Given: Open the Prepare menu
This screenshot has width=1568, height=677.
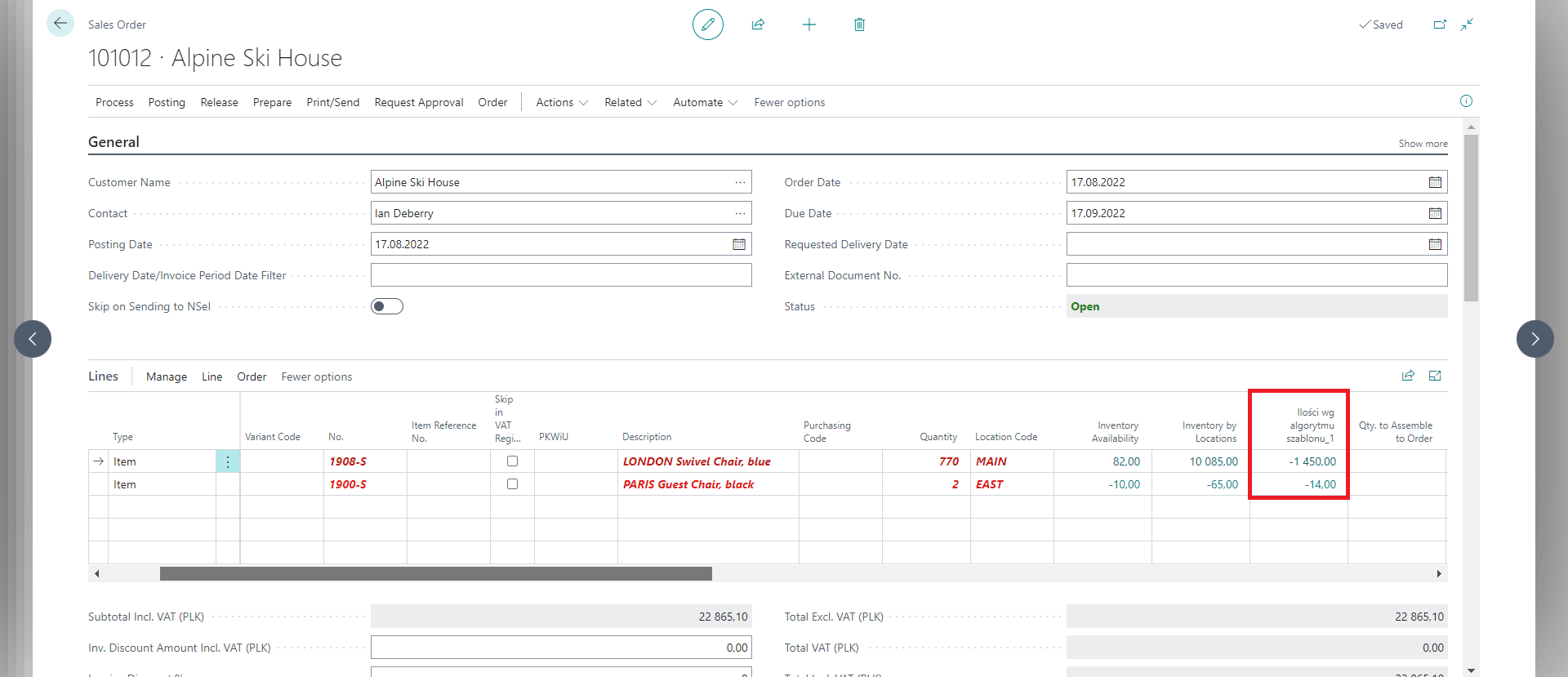Looking at the screenshot, I should coord(272,102).
